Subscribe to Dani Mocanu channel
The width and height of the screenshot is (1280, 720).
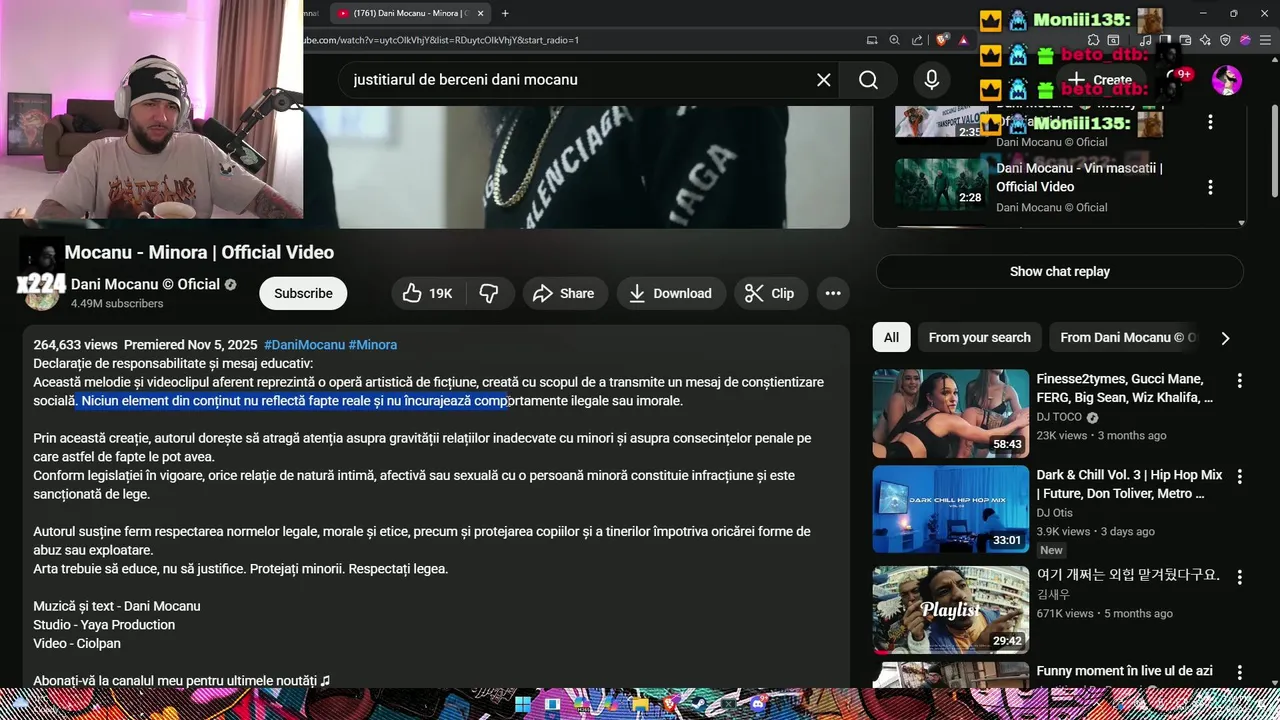(303, 293)
